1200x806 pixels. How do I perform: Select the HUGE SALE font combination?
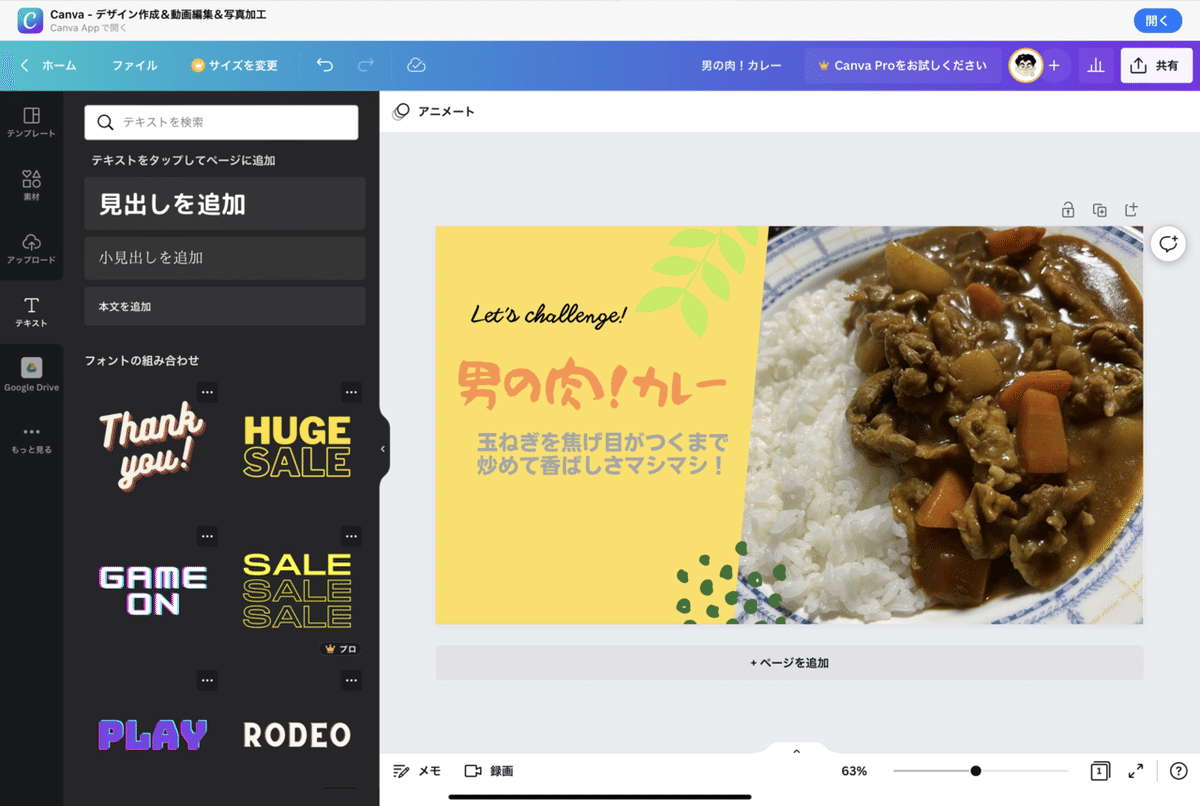click(x=297, y=446)
